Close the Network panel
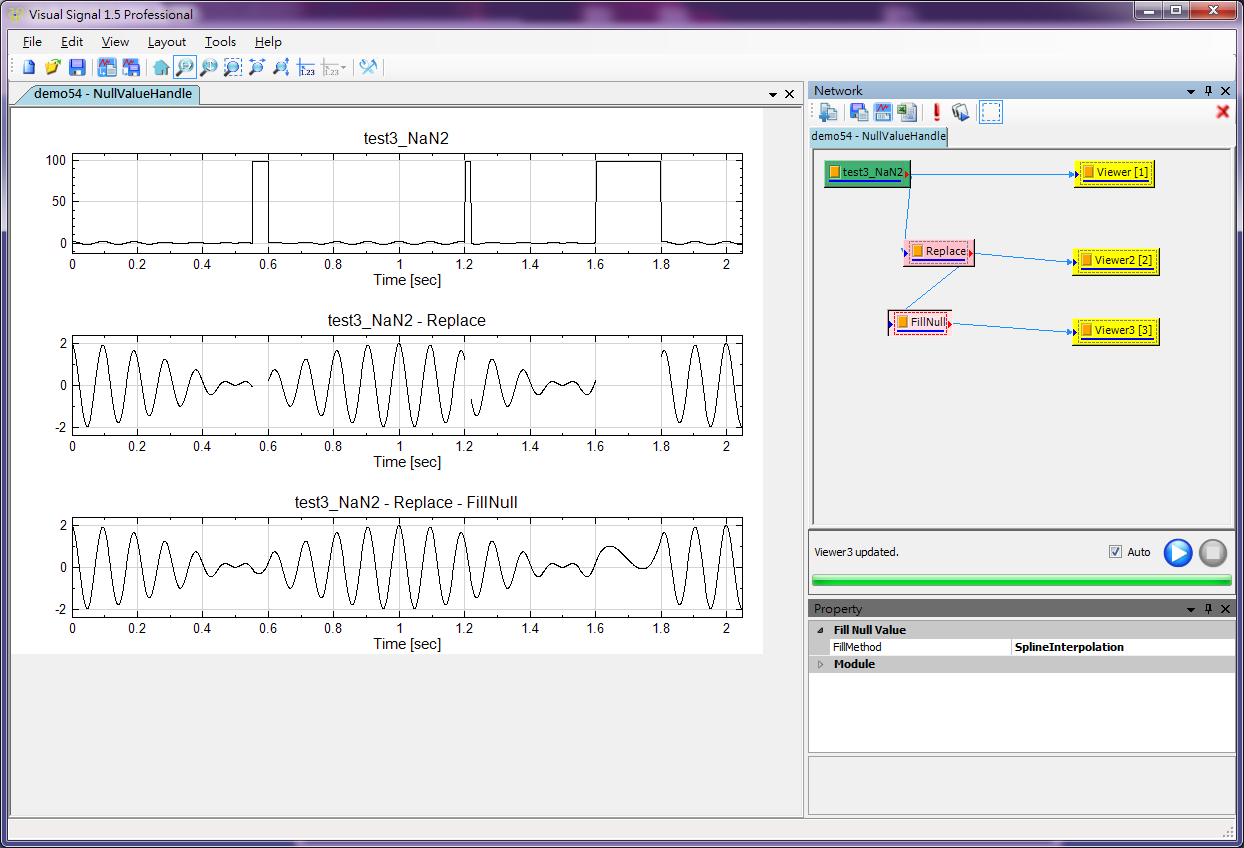 (1225, 91)
